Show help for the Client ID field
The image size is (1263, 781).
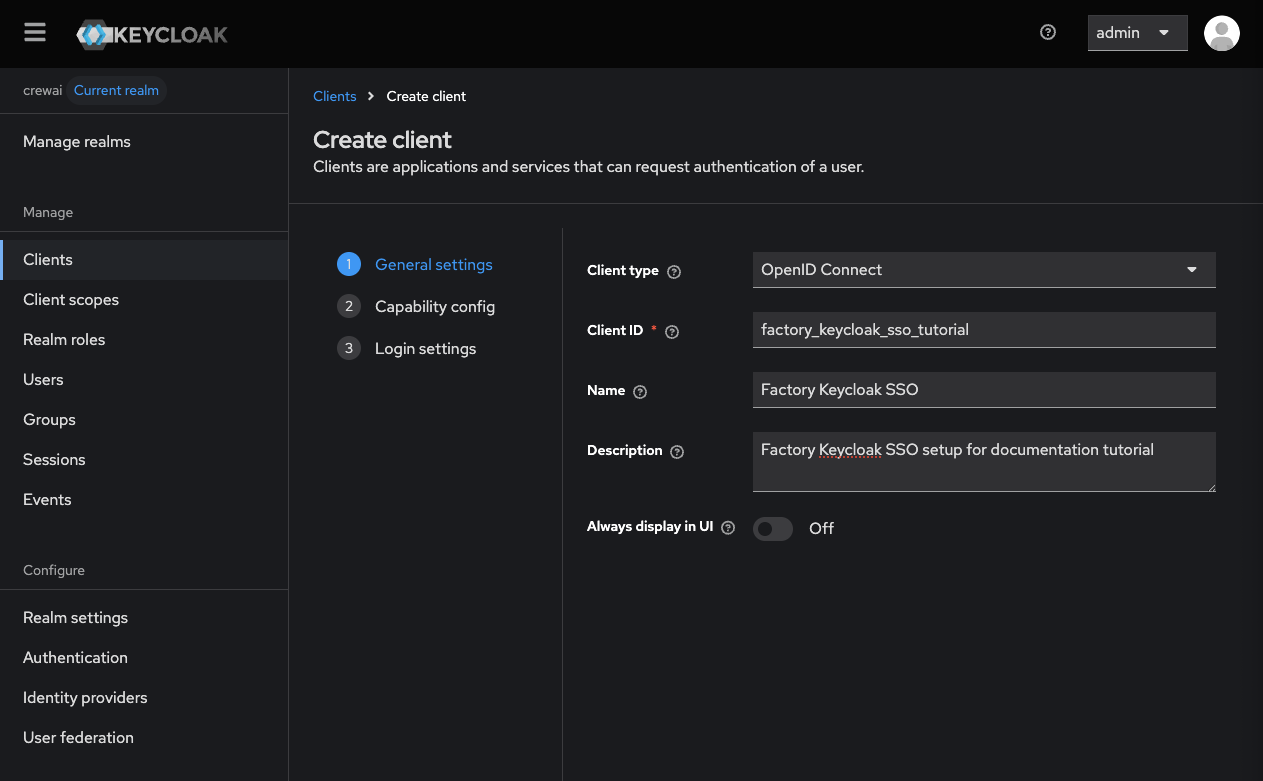pos(671,331)
